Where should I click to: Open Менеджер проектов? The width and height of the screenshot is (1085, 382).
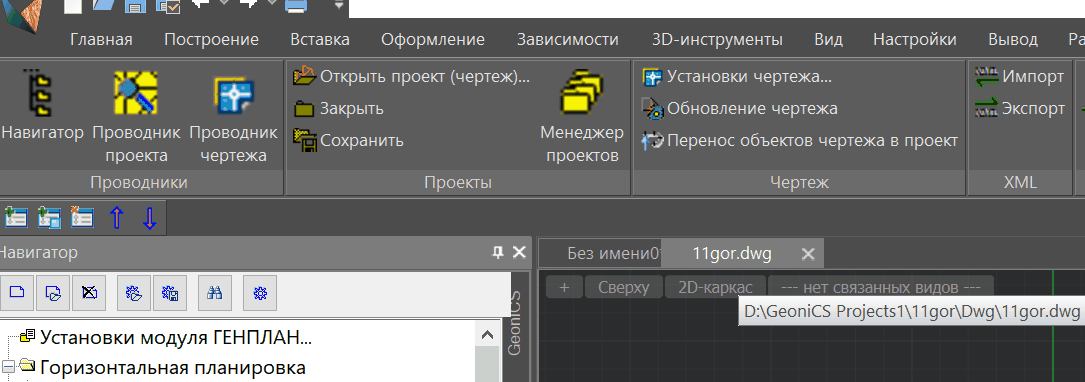click(x=582, y=116)
